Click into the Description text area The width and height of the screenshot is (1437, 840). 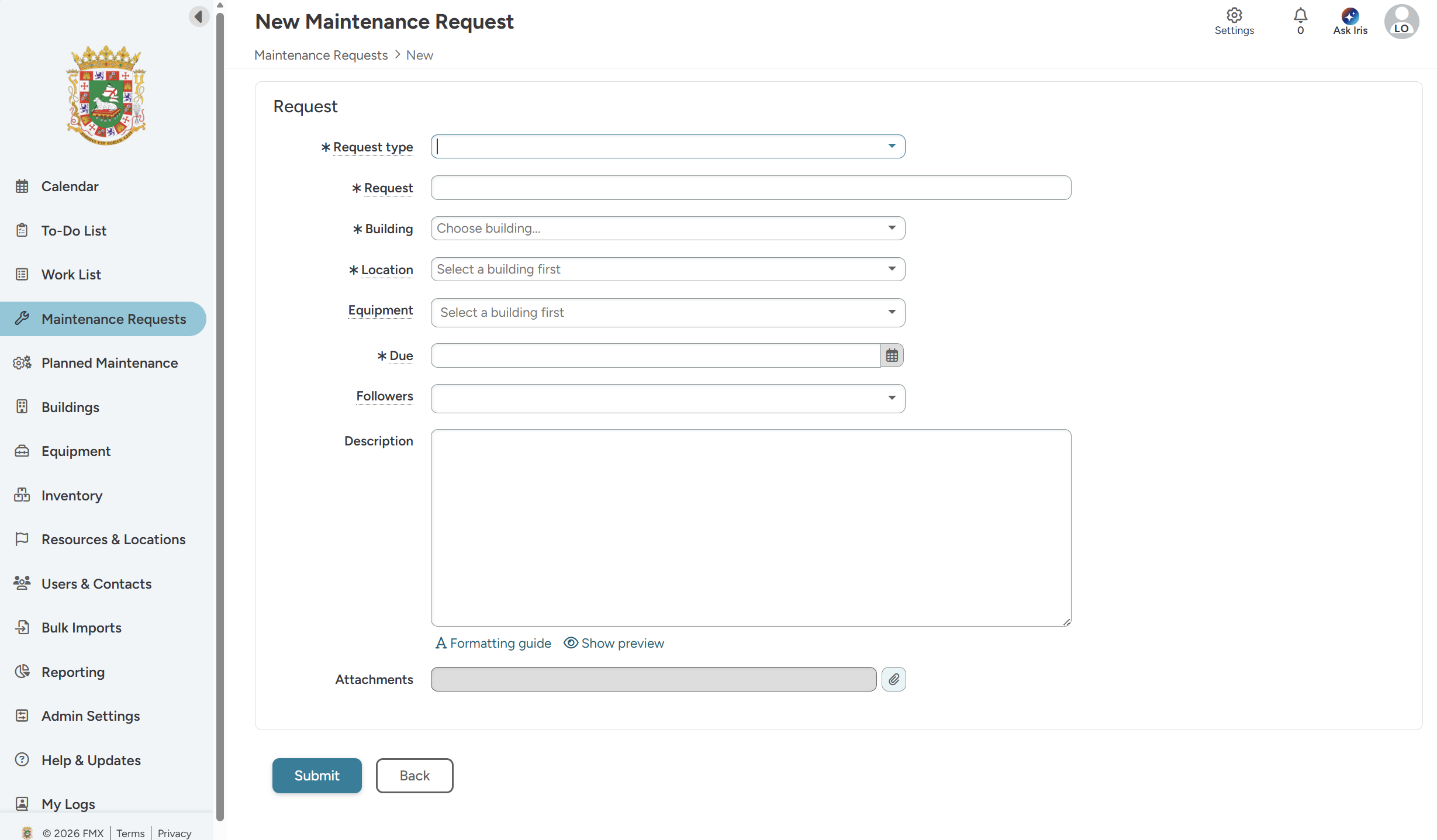click(x=751, y=527)
